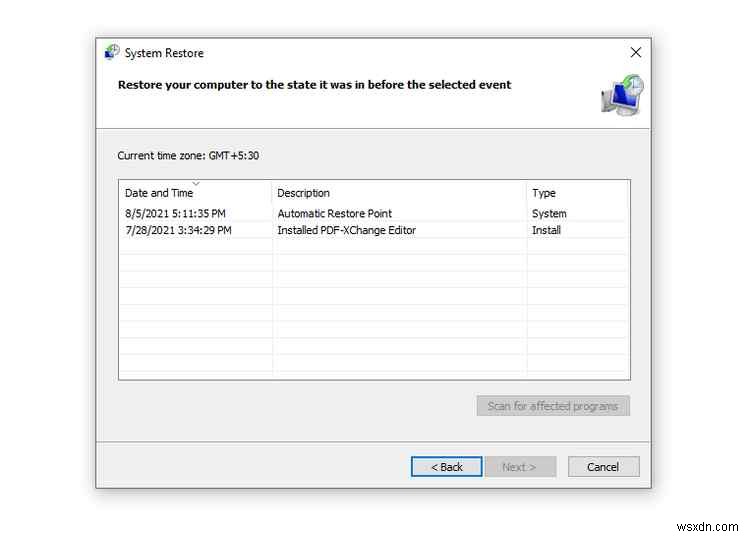Image resolution: width=750 pixels, height=537 pixels.
Task: Click the System type cell
Action: (x=549, y=213)
